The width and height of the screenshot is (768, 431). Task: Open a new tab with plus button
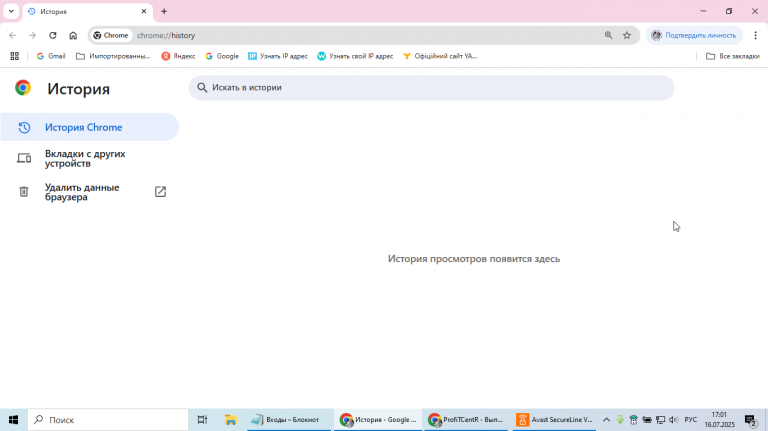(x=164, y=11)
